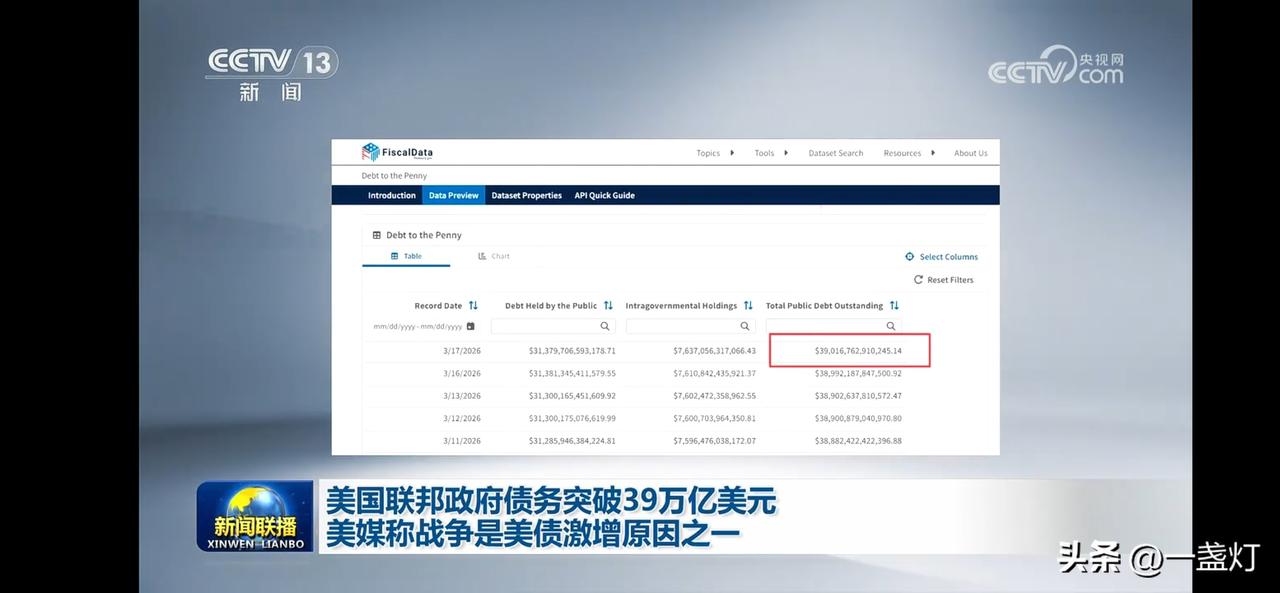Click the $39,016,762,910,245.14 total debt cell
This screenshot has height=593, width=1280.
point(858,351)
